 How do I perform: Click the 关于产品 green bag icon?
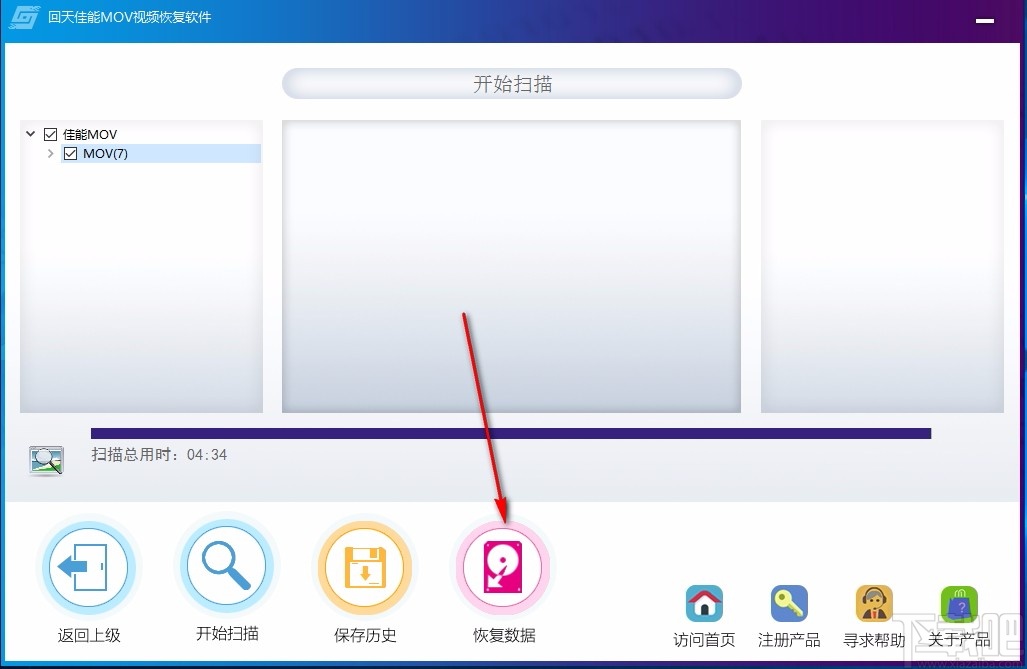pos(959,603)
